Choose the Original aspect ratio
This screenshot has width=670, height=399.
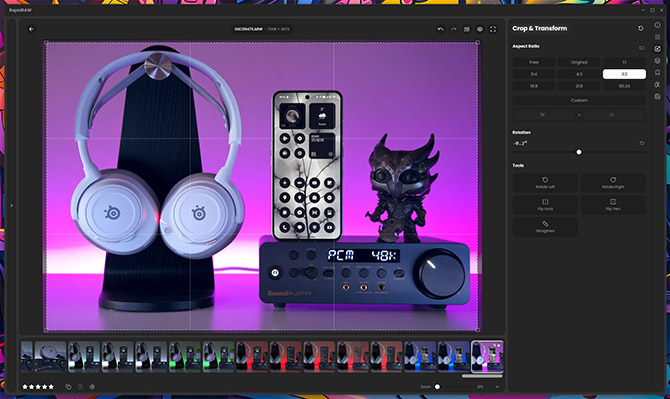point(579,62)
